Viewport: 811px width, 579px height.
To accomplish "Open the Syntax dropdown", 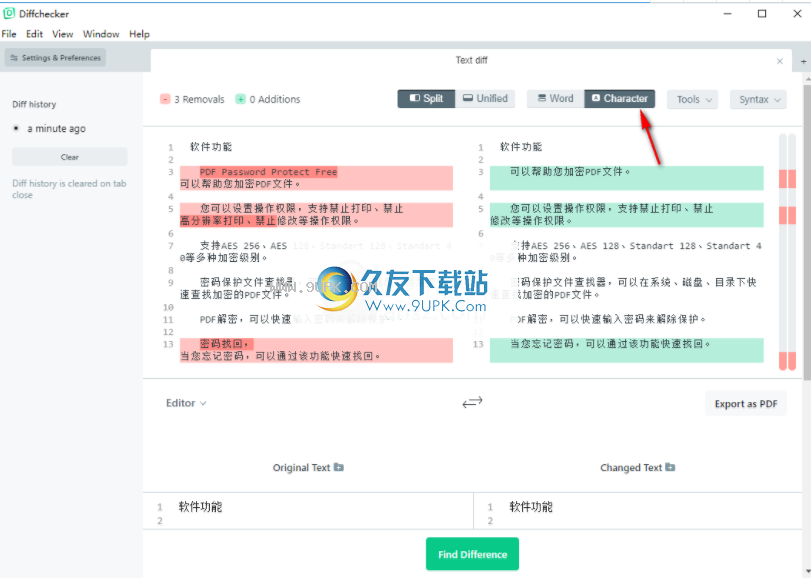I will coord(758,99).
